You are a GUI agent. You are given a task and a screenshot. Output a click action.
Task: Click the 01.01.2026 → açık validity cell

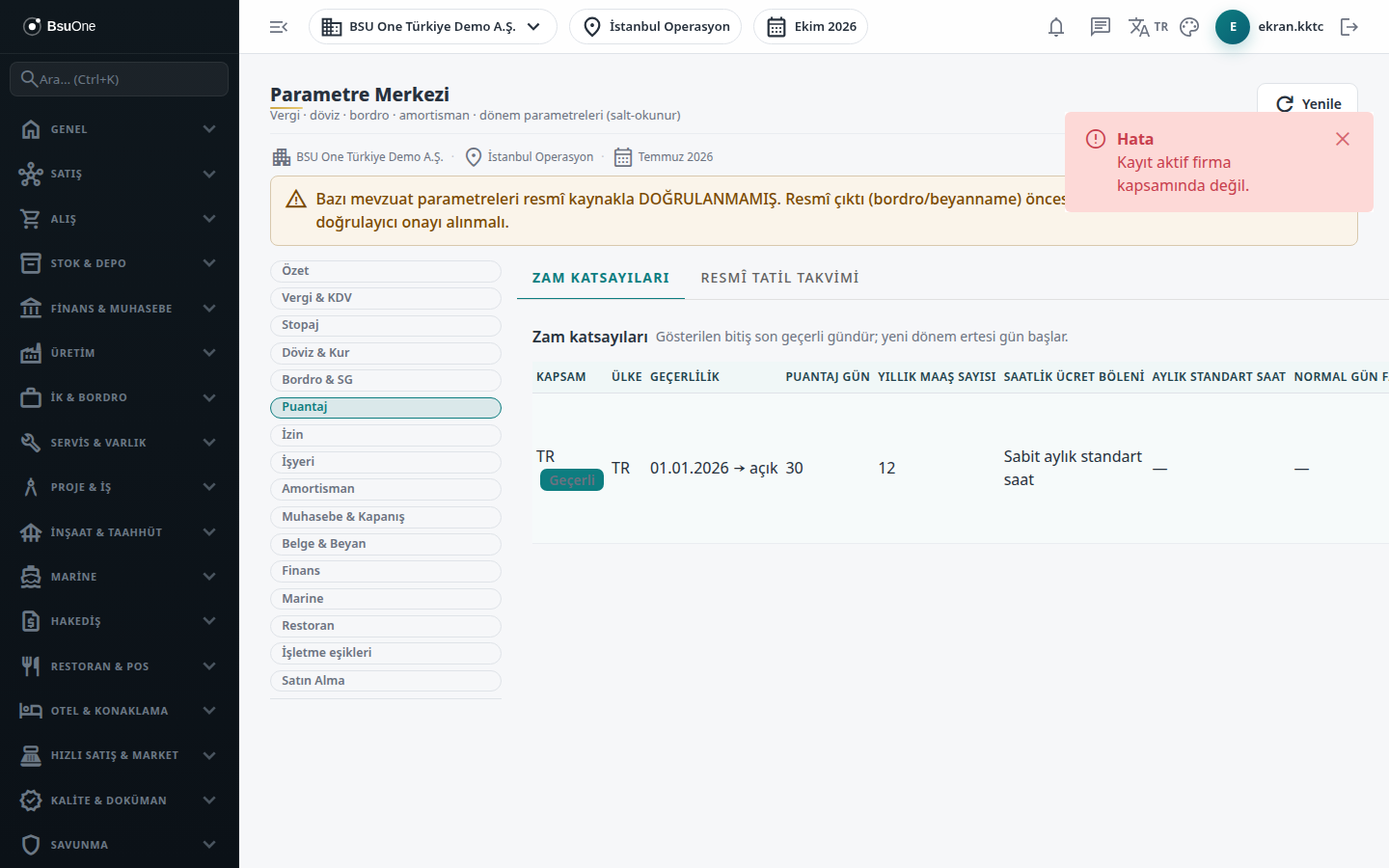[x=714, y=468]
